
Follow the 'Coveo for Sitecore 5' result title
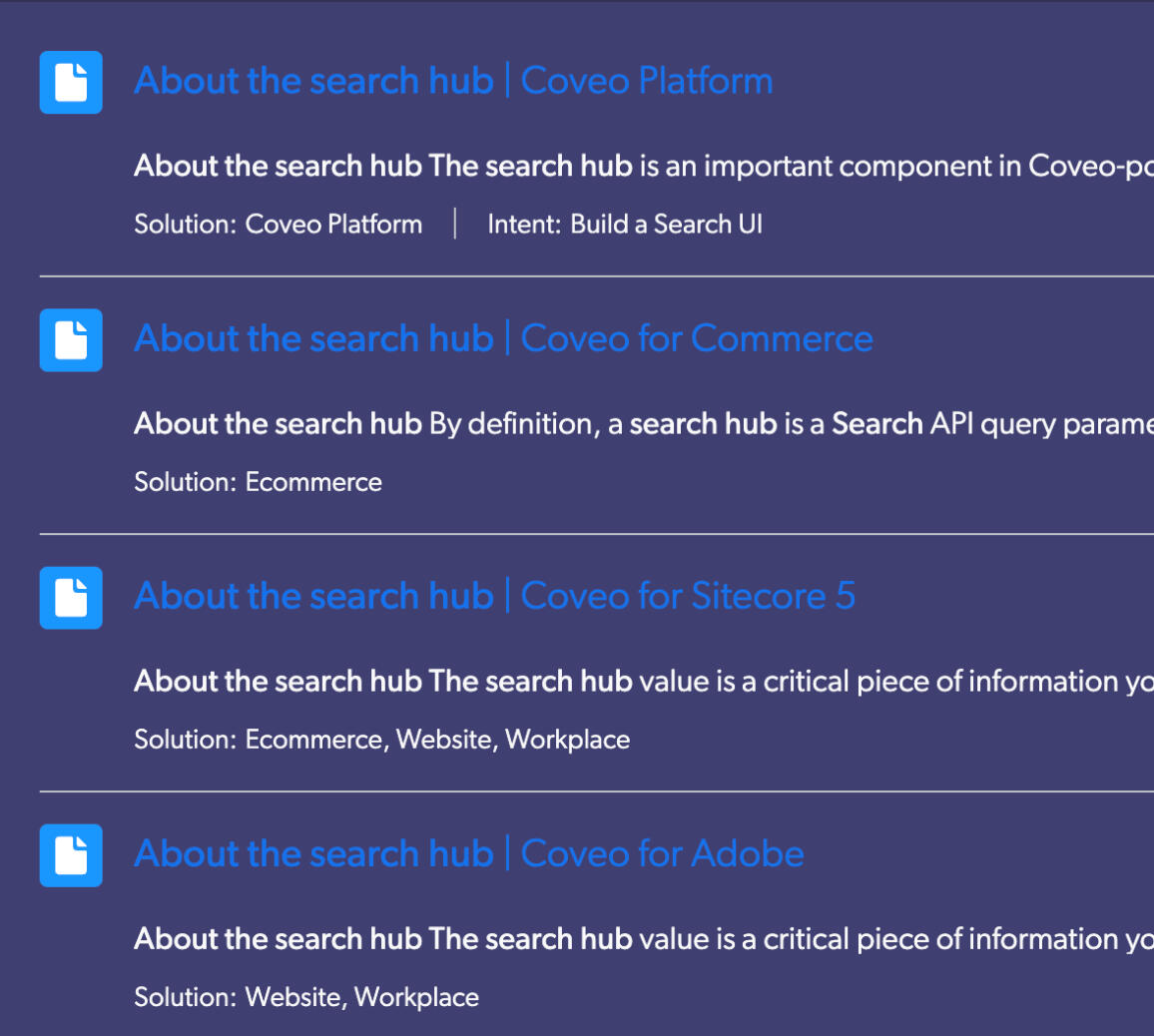coord(494,596)
